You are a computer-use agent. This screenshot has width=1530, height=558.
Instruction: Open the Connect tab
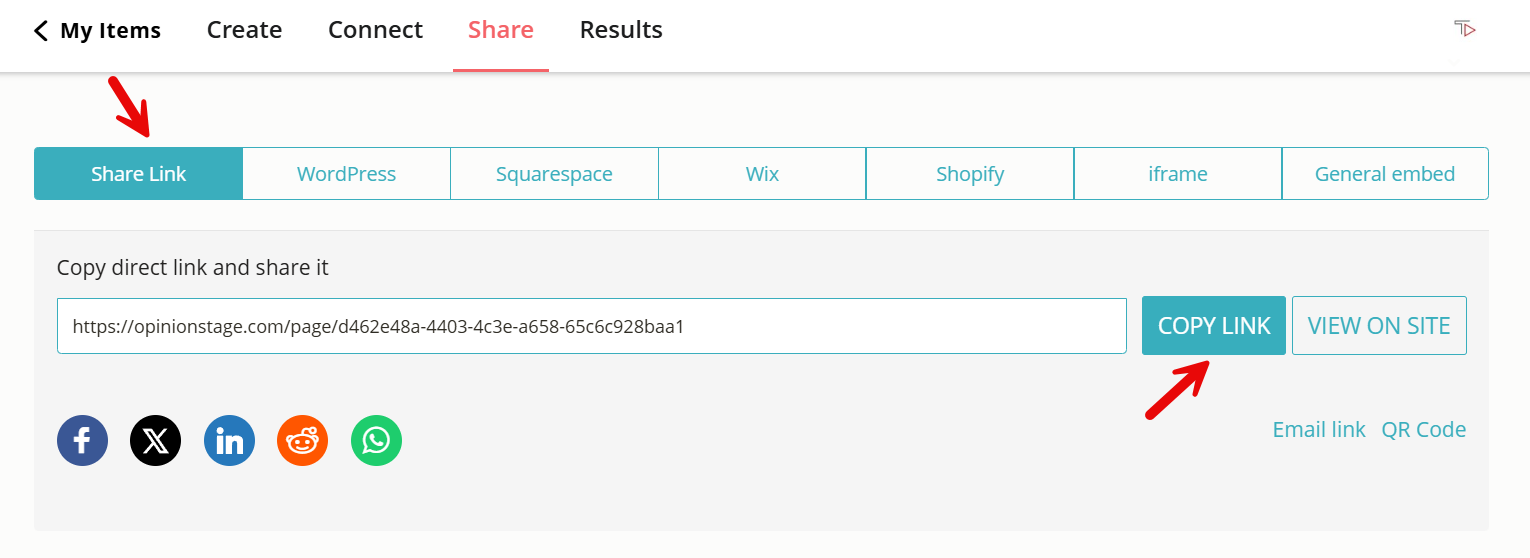tap(375, 30)
